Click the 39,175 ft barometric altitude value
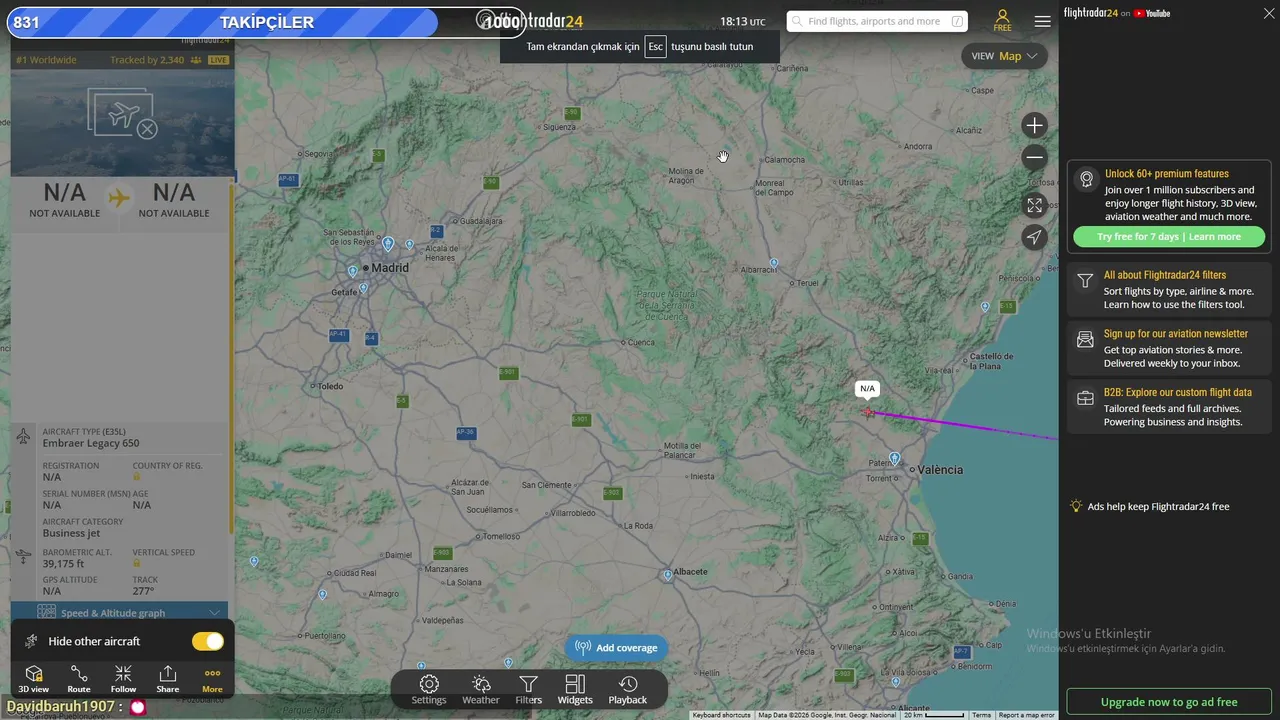Screen dimensions: 1280x720 point(63,564)
